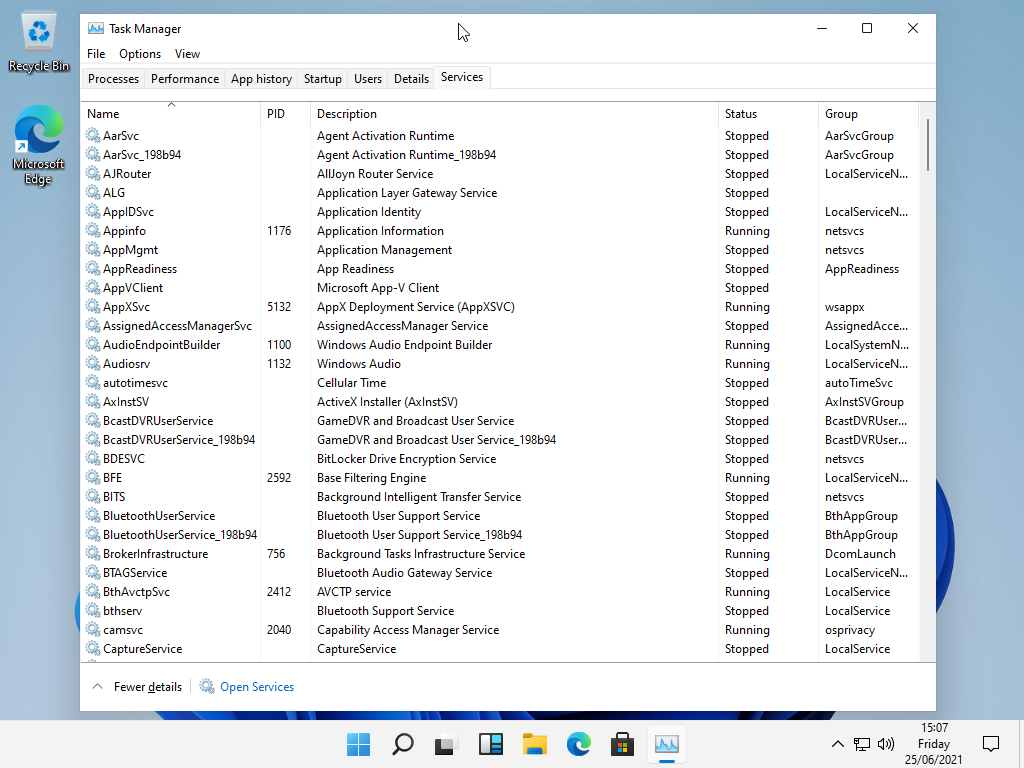Show hidden system tray icons chevron
The height and width of the screenshot is (768, 1024).
pos(838,744)
